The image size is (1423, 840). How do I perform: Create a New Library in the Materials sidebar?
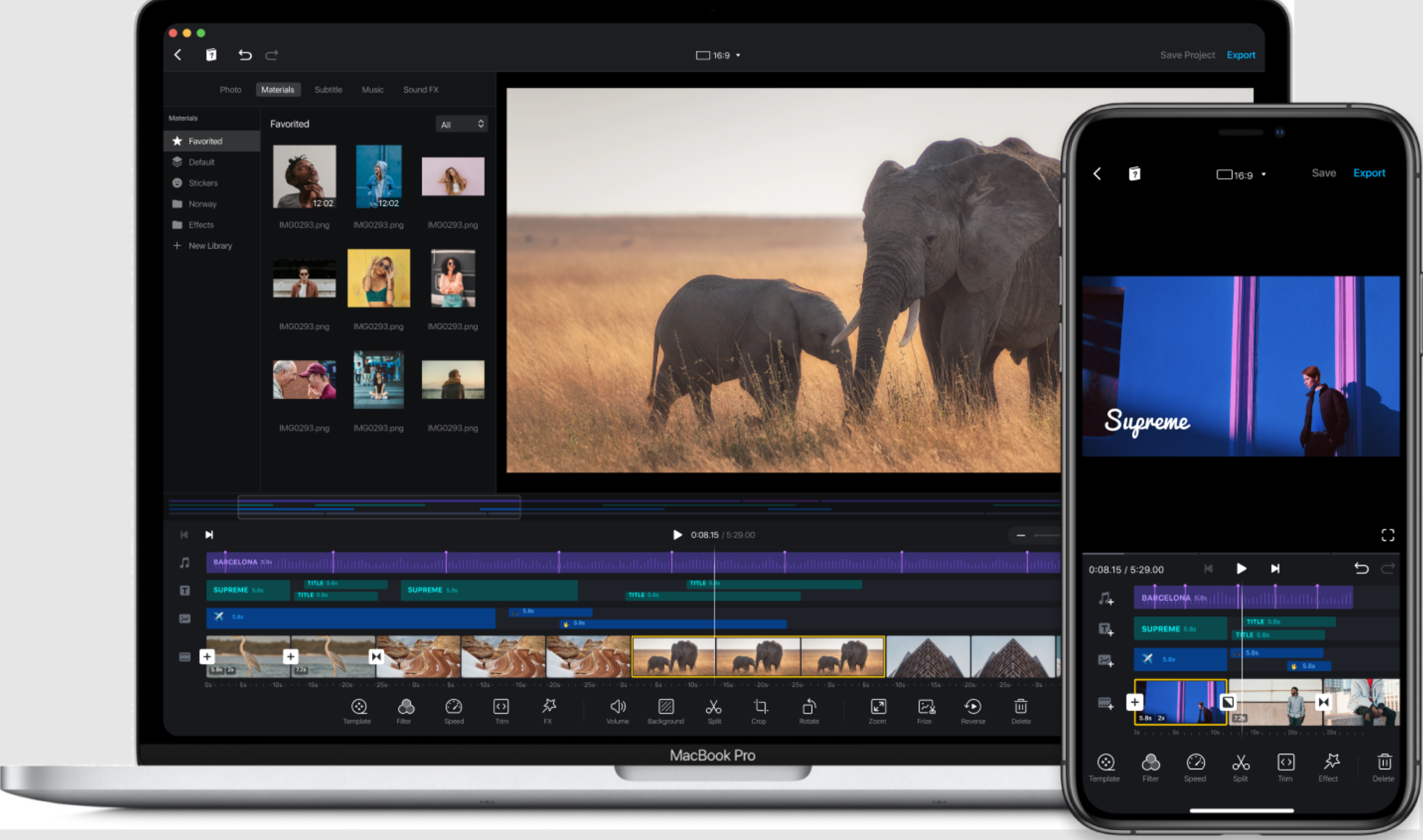pos(209,245)
